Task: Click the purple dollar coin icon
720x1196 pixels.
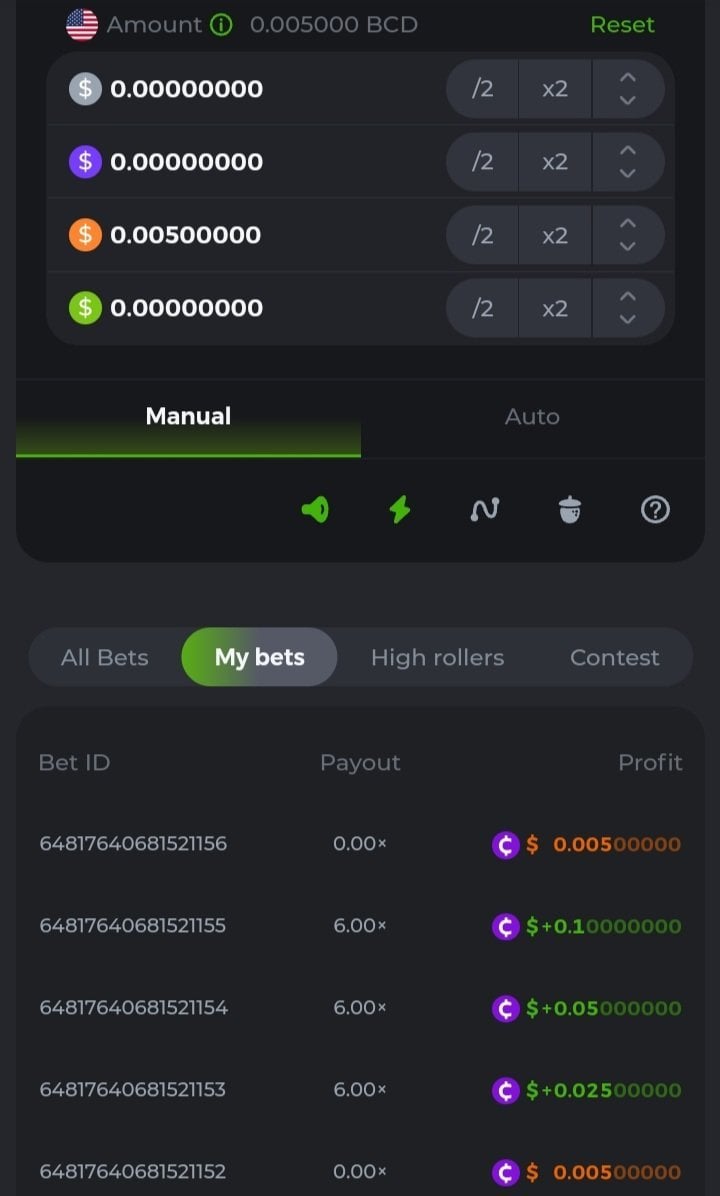Action: click(85, 162)
